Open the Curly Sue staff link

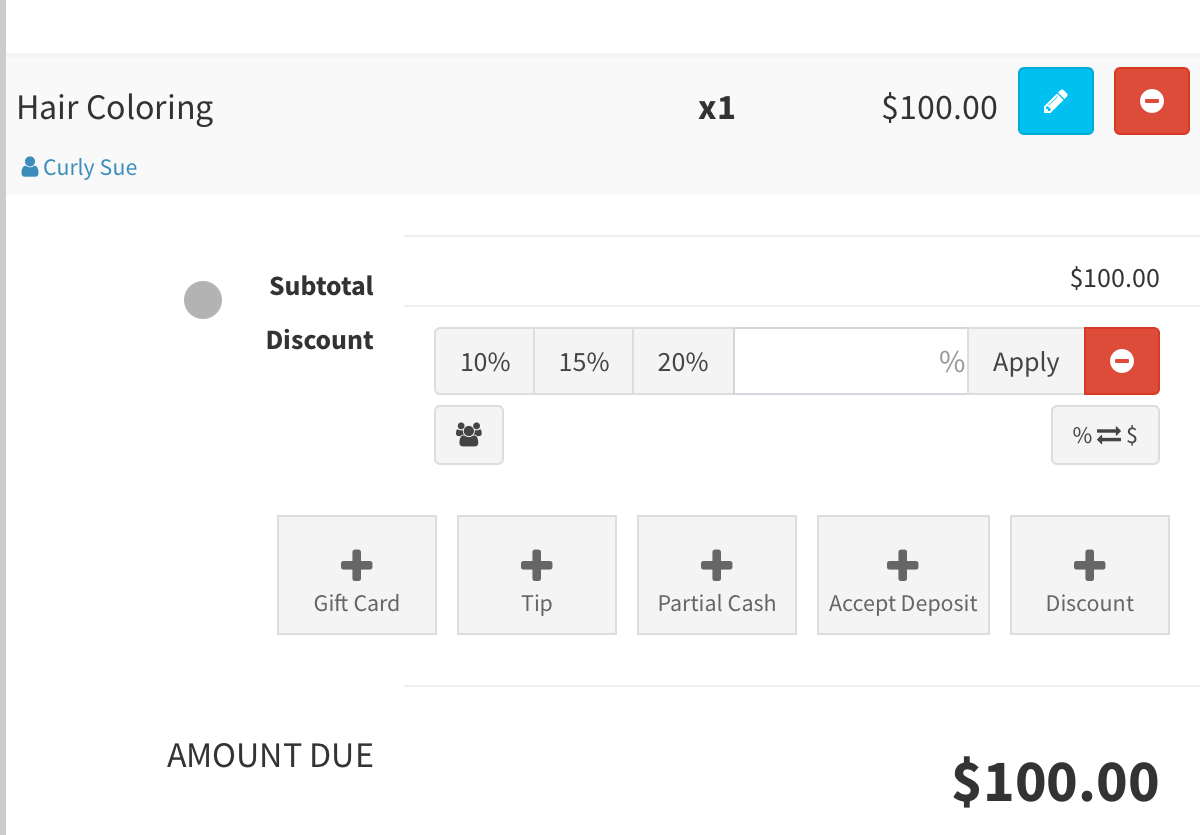pos(89,167)
